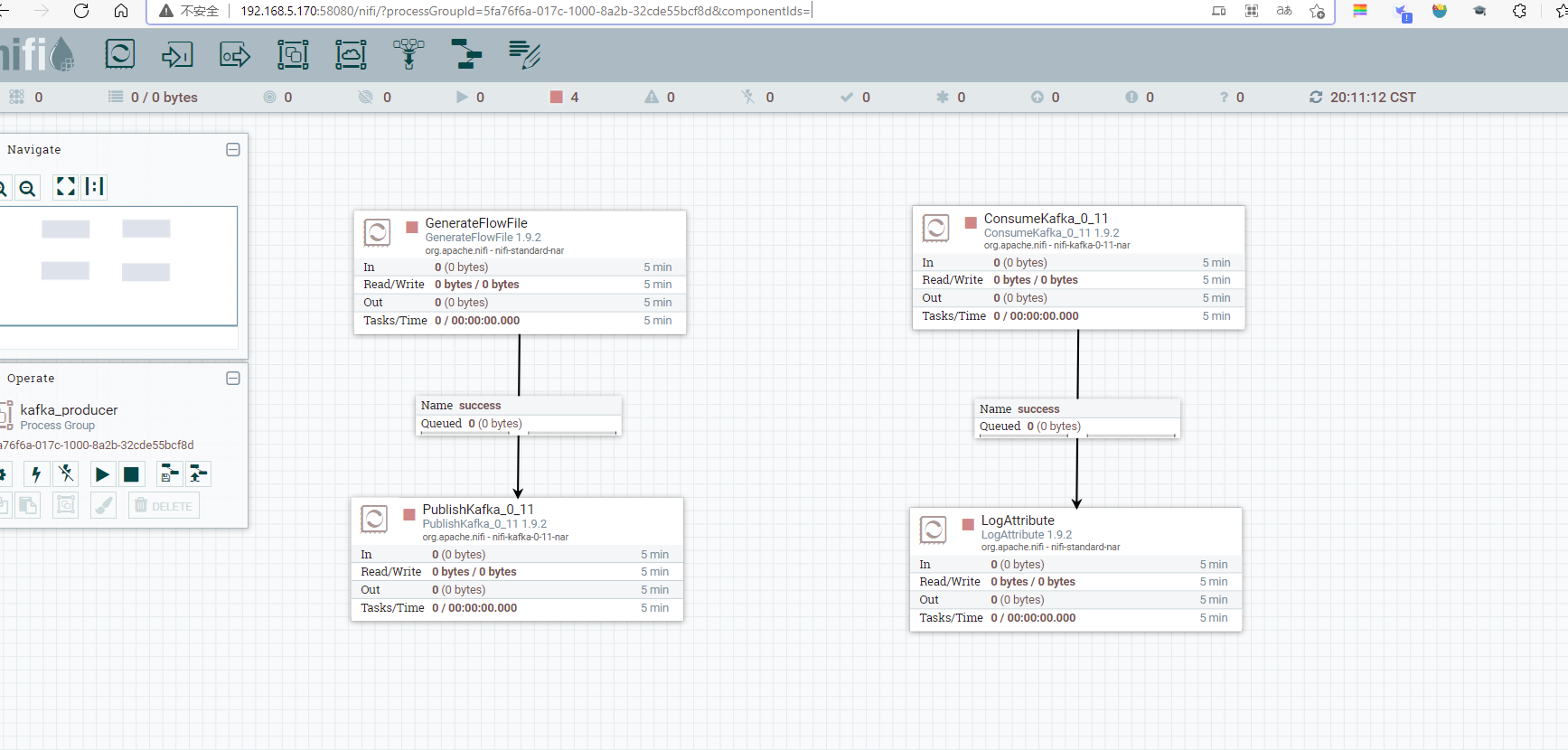Select the GenerateFlowFile processor title
The image size is (1568, 750).
tap(476, 223)
